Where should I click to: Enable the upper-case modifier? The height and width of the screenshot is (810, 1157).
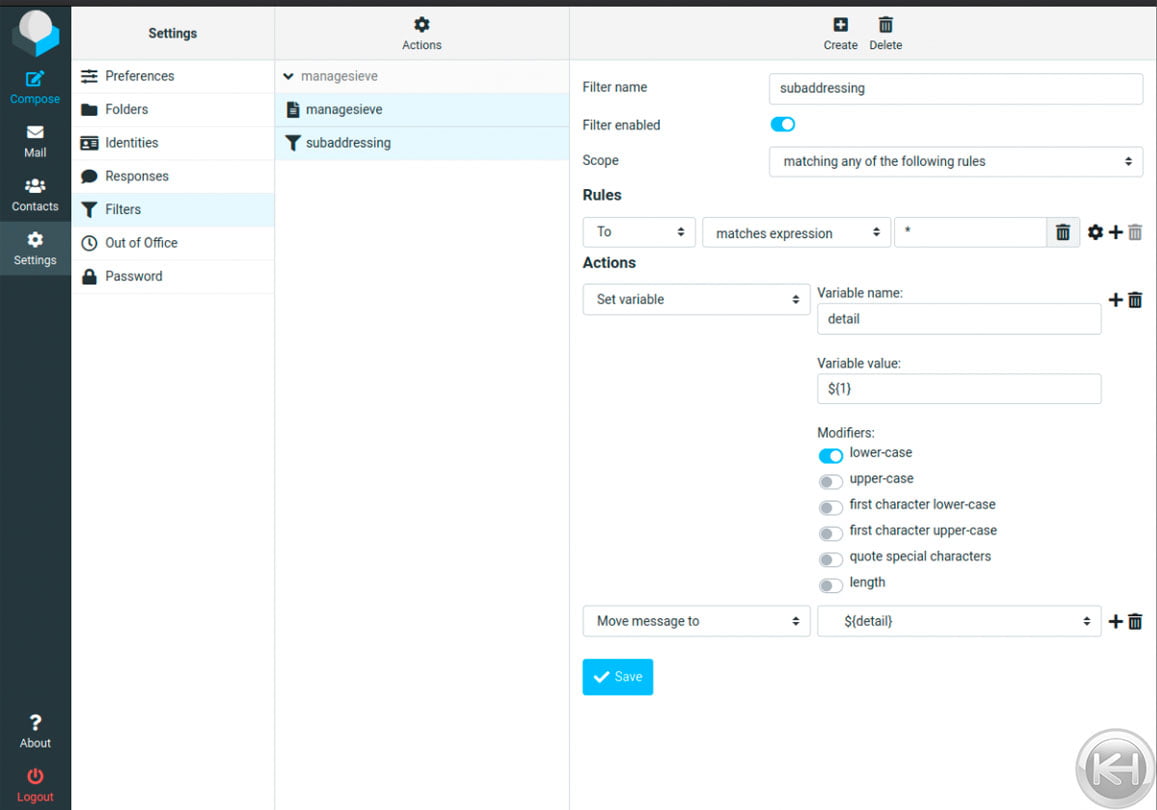click(x=830, y=481)
